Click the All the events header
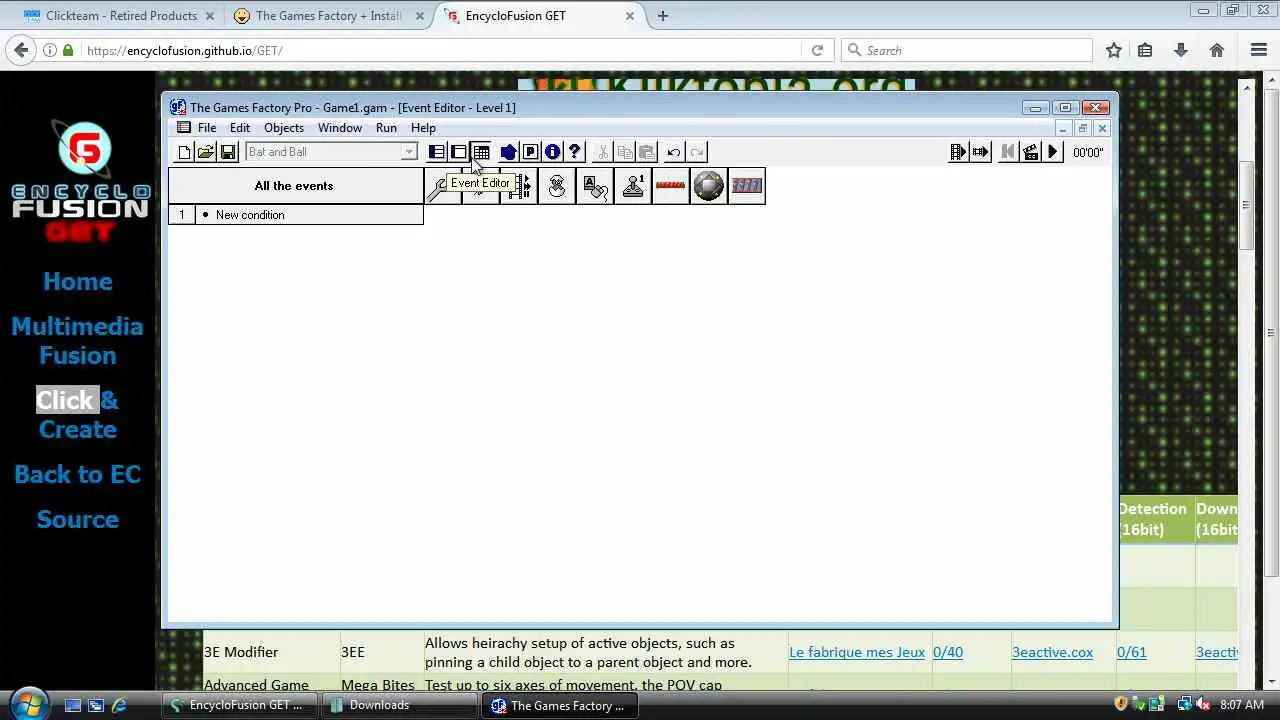 [294, 186]
